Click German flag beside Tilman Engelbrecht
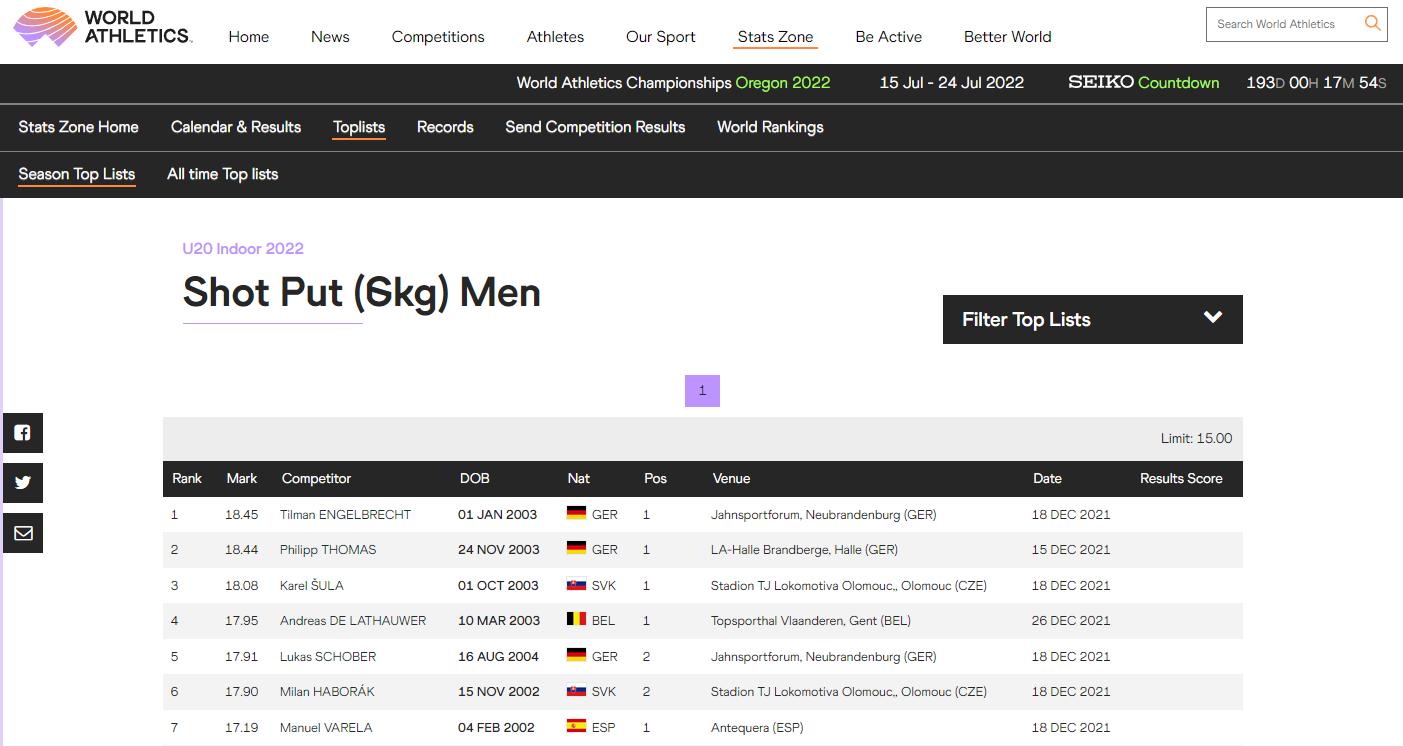This screenshot has height=746, width=1403. point(576,514)
